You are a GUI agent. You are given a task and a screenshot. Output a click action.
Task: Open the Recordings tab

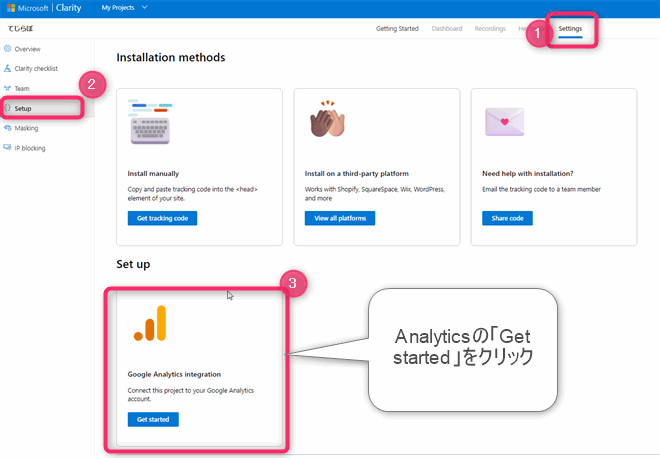490,29
